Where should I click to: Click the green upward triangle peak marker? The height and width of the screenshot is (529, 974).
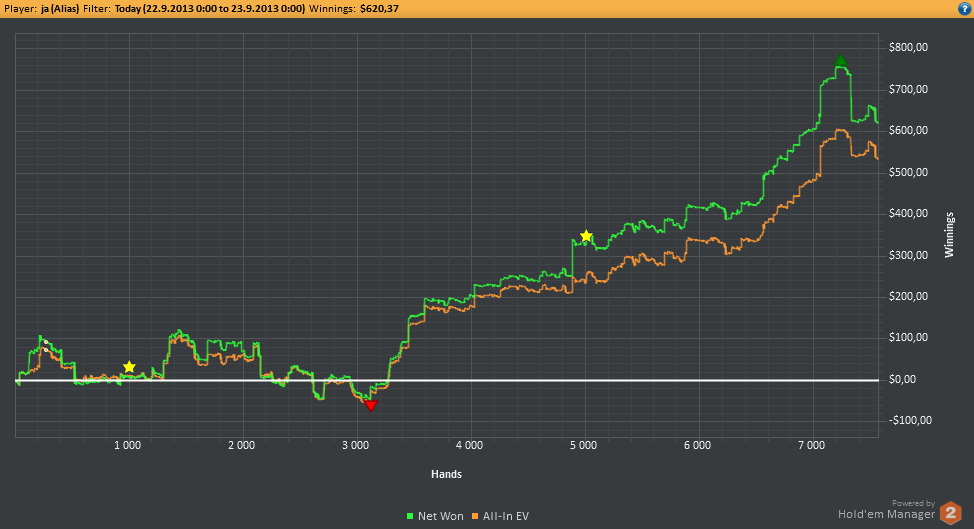(841, 61)
